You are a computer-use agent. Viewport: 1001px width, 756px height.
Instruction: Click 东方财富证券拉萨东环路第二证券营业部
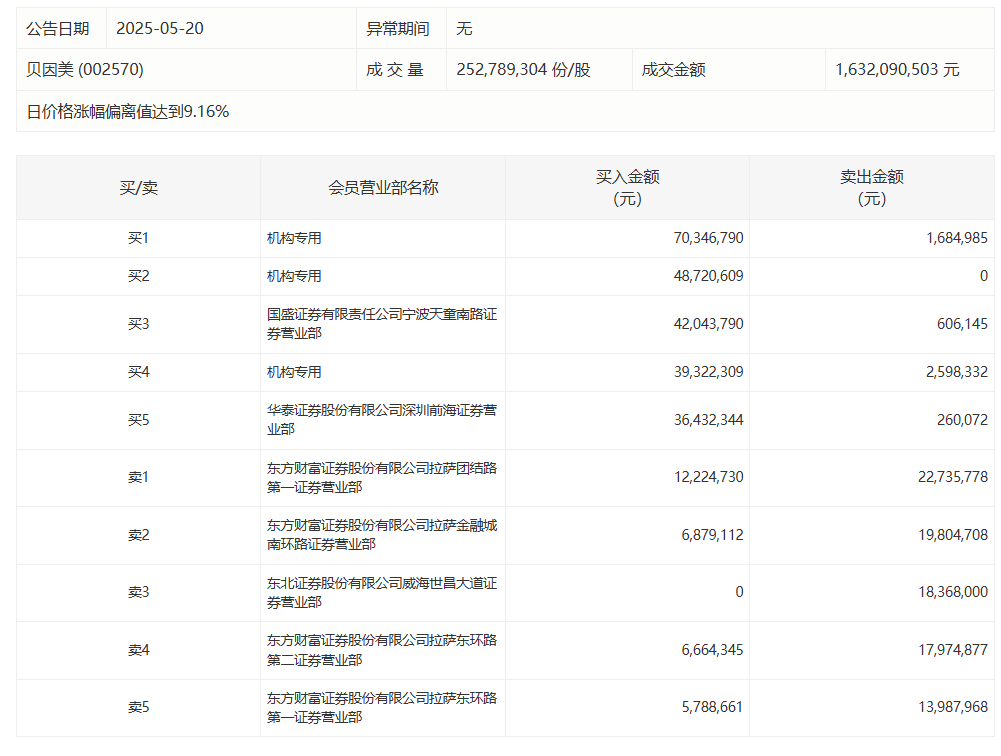coord(382,650)
